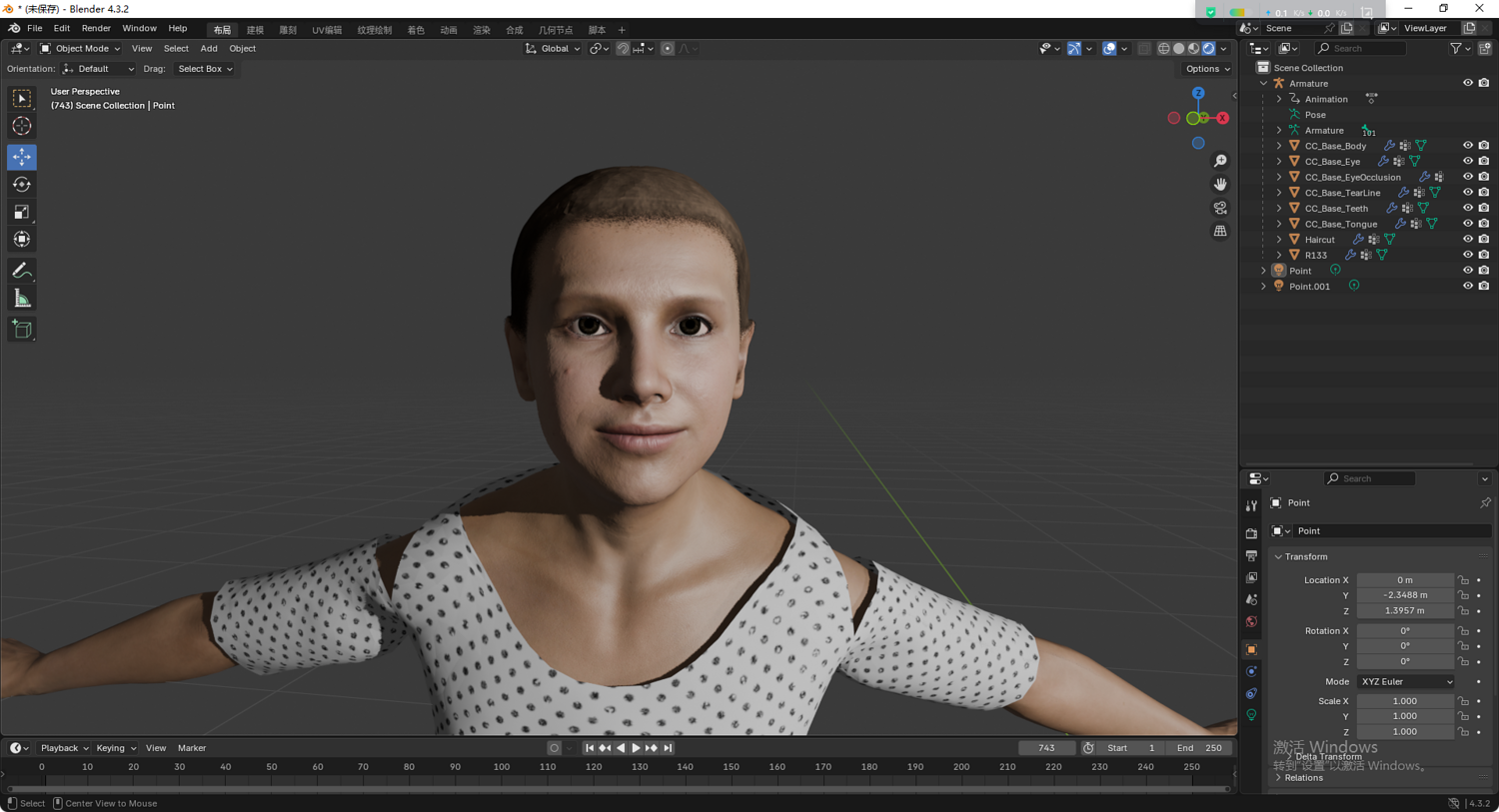Click the Options button in viewport

click(x=1207, y=69)
